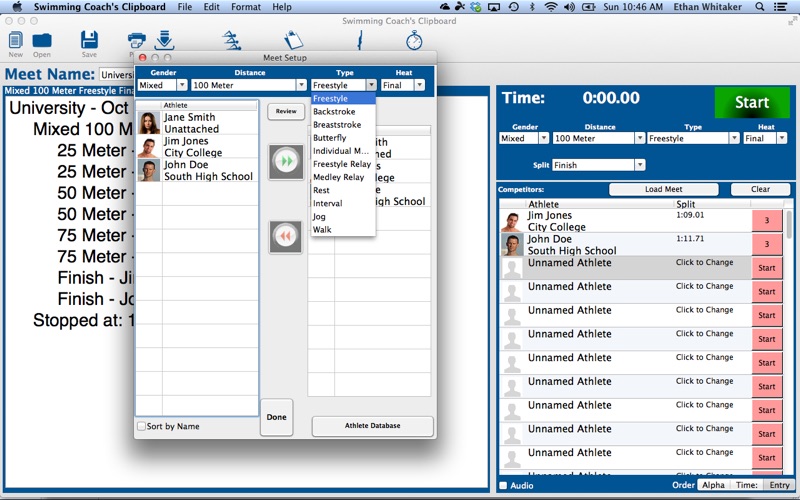Click the green add-athlete forward arrows
This screenshot has width=800, height=500.
(x=286, y=162)
